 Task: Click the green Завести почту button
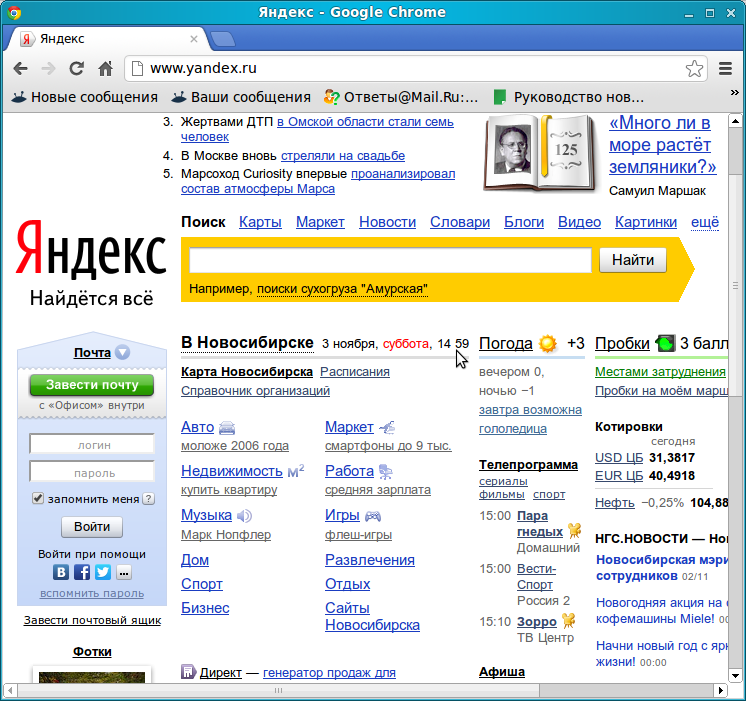pos(92,385)
